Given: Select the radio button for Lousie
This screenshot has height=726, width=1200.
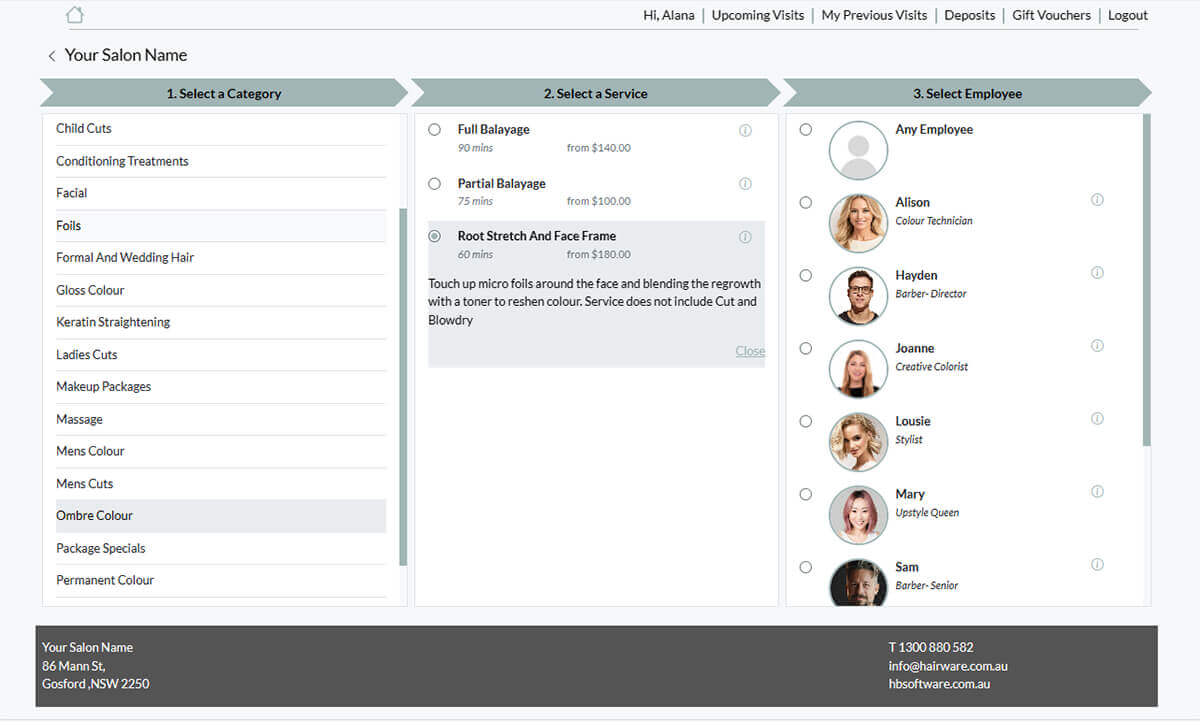Looking at the screenshot, I should tap(806, 422).
